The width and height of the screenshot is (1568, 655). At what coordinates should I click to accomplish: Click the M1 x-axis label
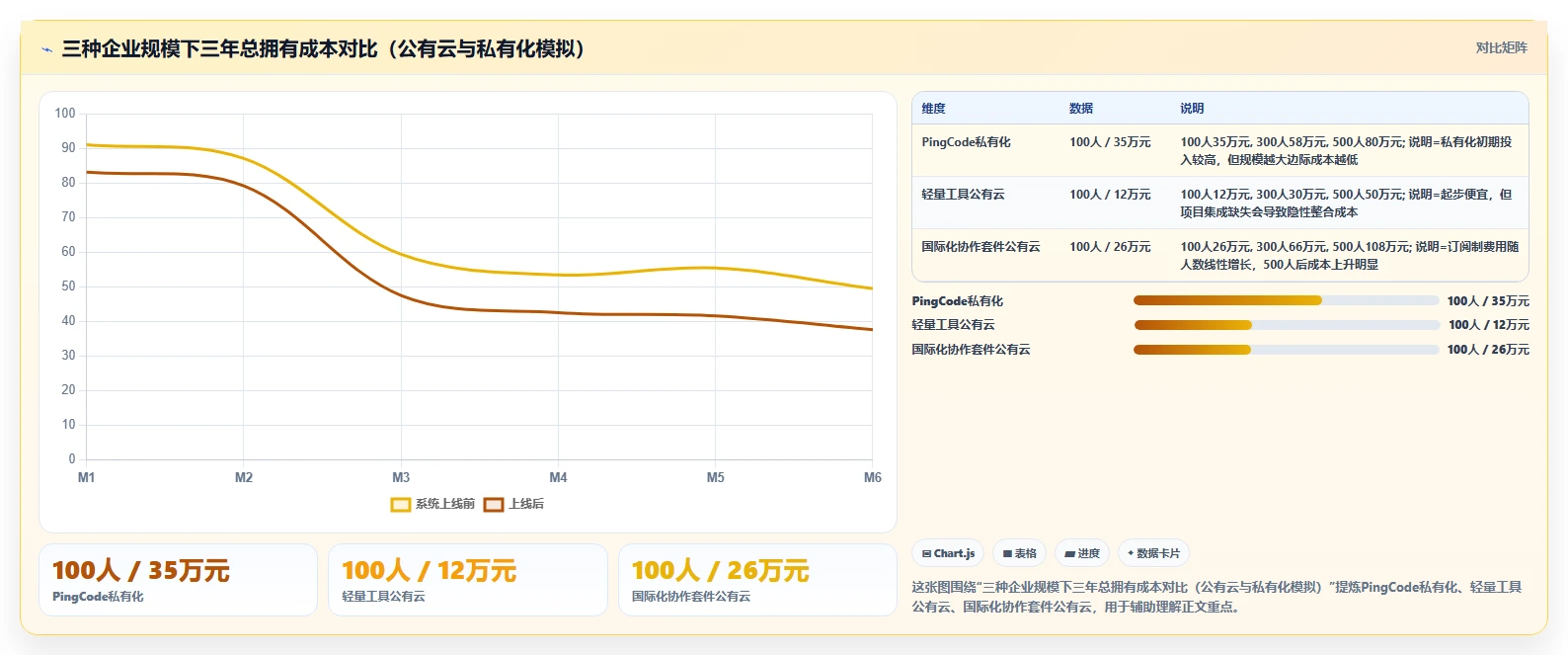pyautogui.click(x=86, y=478)
